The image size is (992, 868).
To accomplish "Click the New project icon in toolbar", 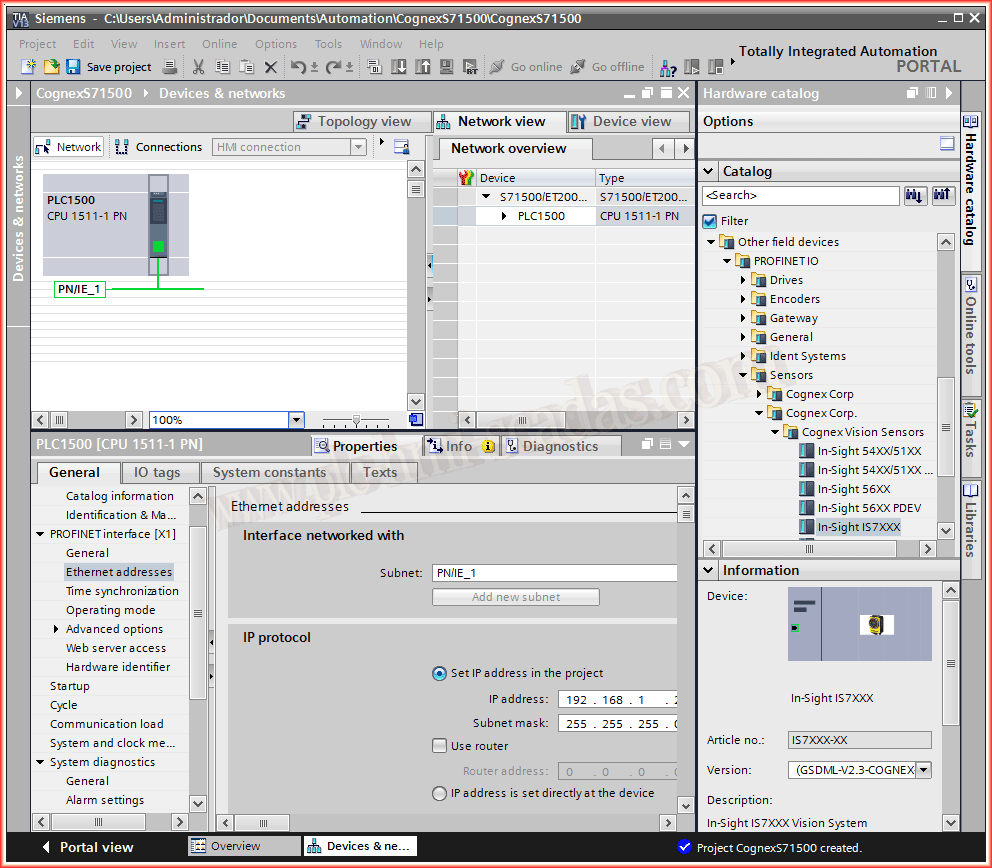I will (29, 67).
